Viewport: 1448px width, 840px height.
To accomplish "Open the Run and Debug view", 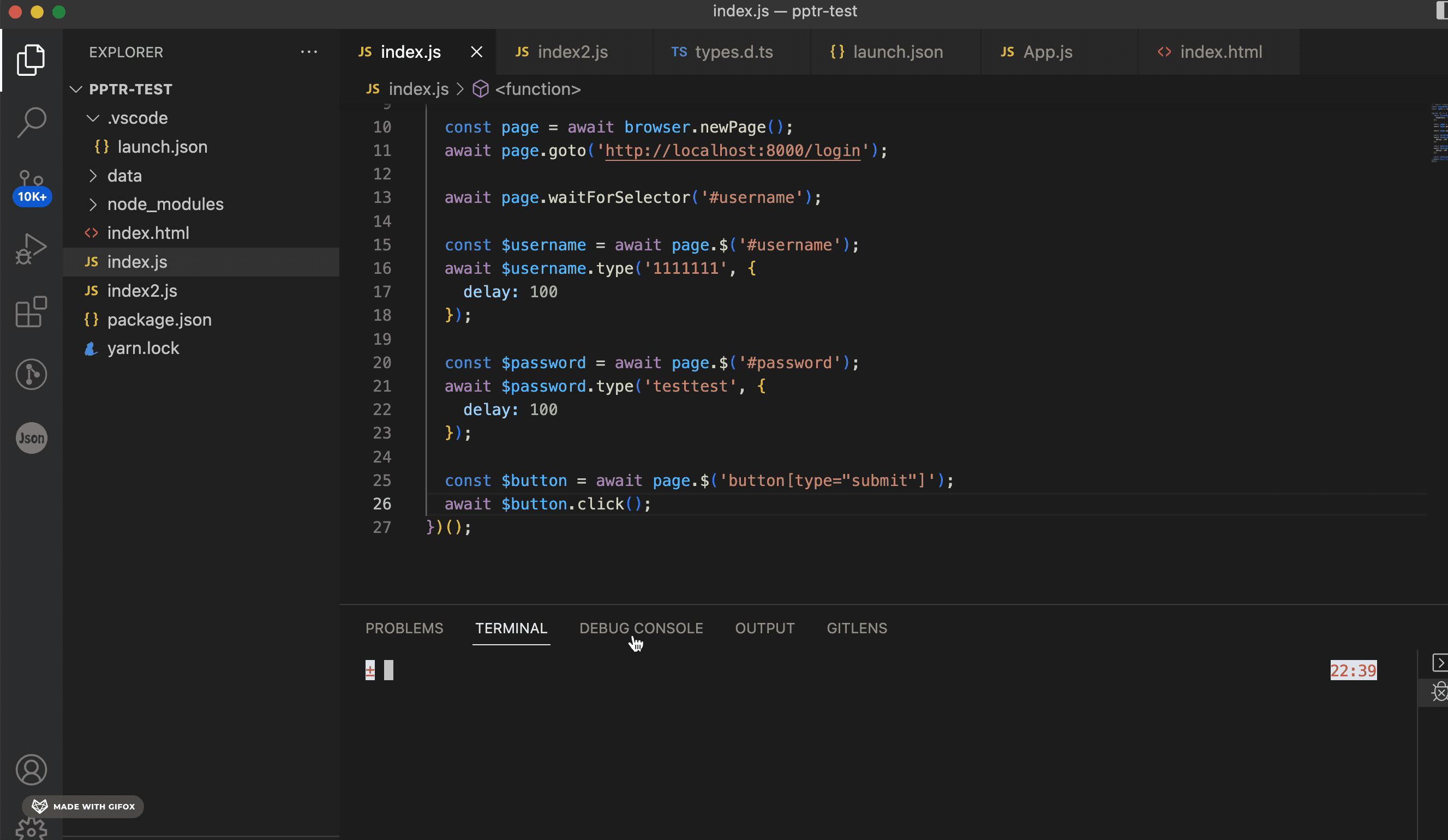I will tap(31, 248).
